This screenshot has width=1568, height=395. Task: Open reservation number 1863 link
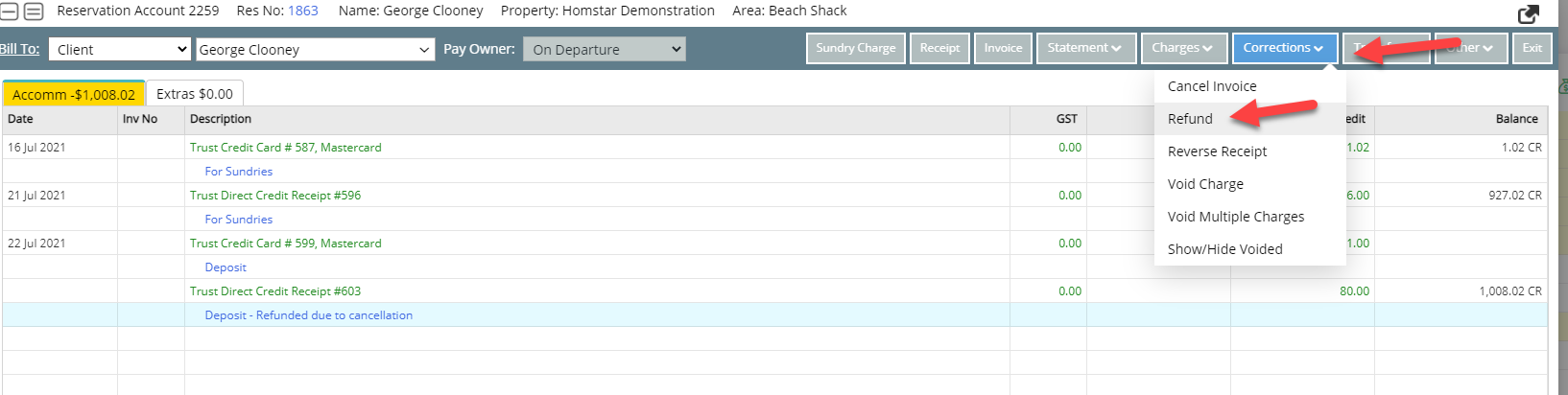[x=302, y=11]
